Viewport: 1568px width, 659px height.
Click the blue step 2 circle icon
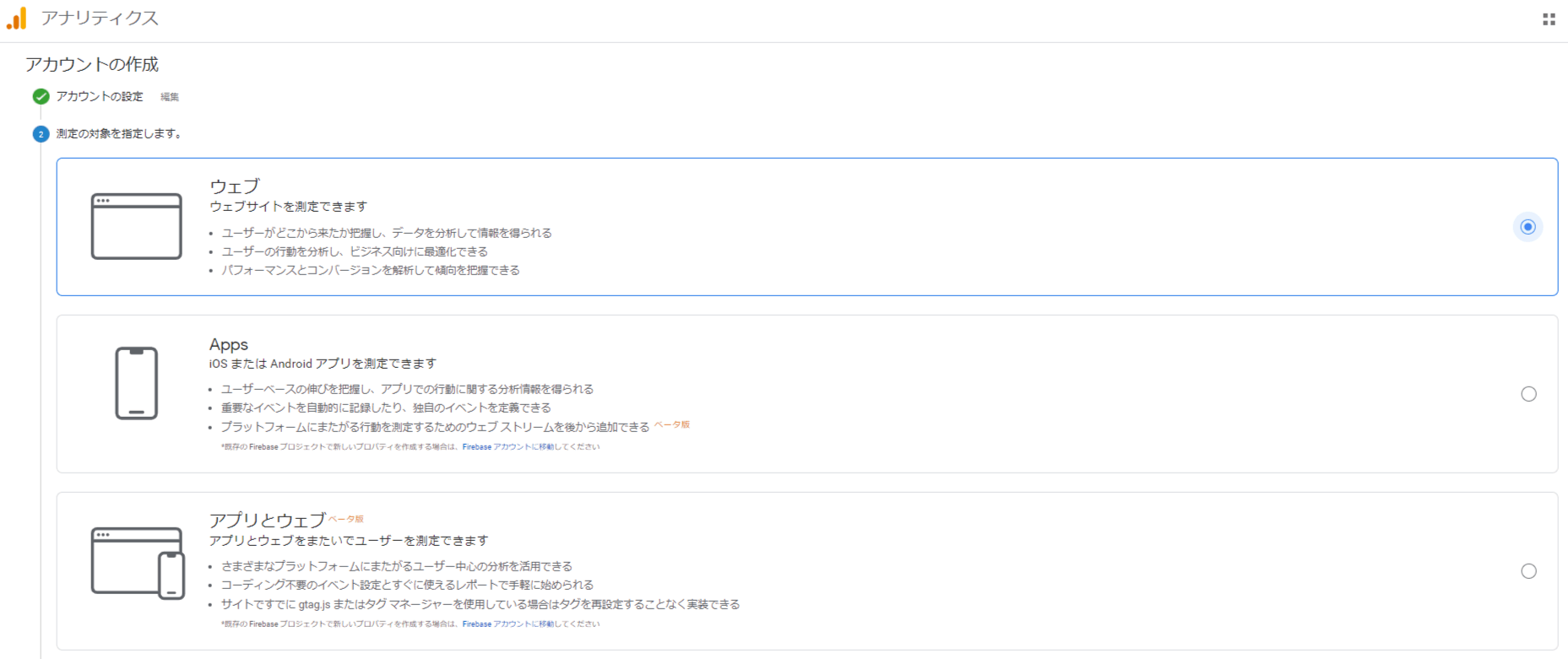(x=41, y=134)
